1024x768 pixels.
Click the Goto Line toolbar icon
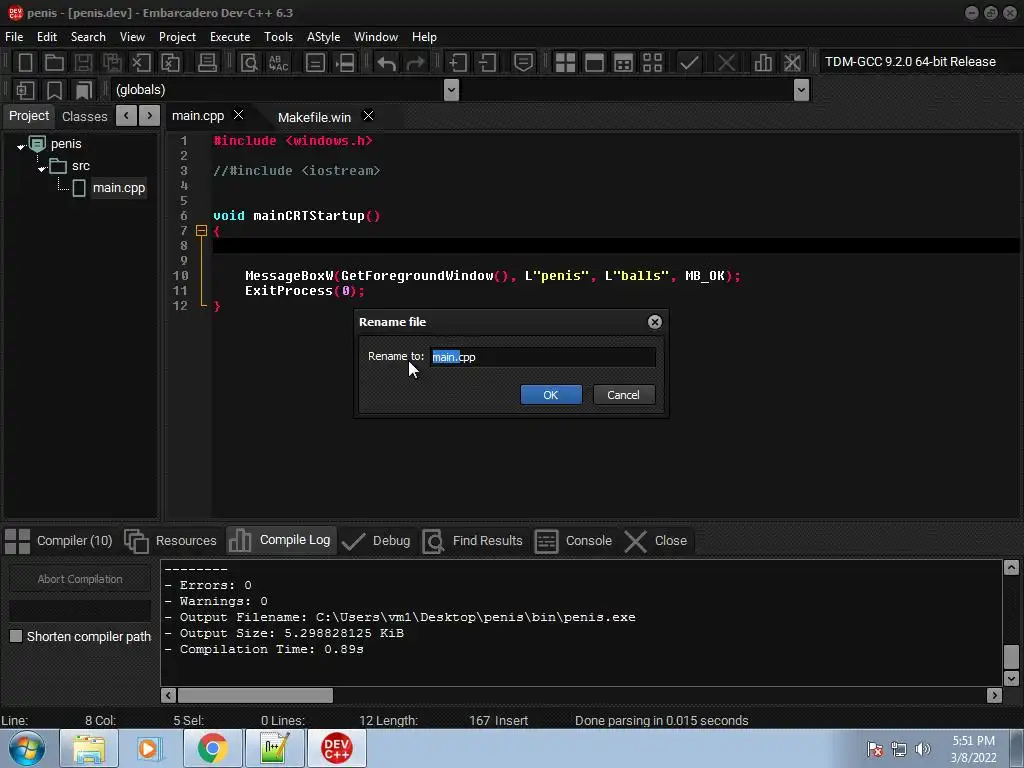pyautogui.click(x=315, y=62)
